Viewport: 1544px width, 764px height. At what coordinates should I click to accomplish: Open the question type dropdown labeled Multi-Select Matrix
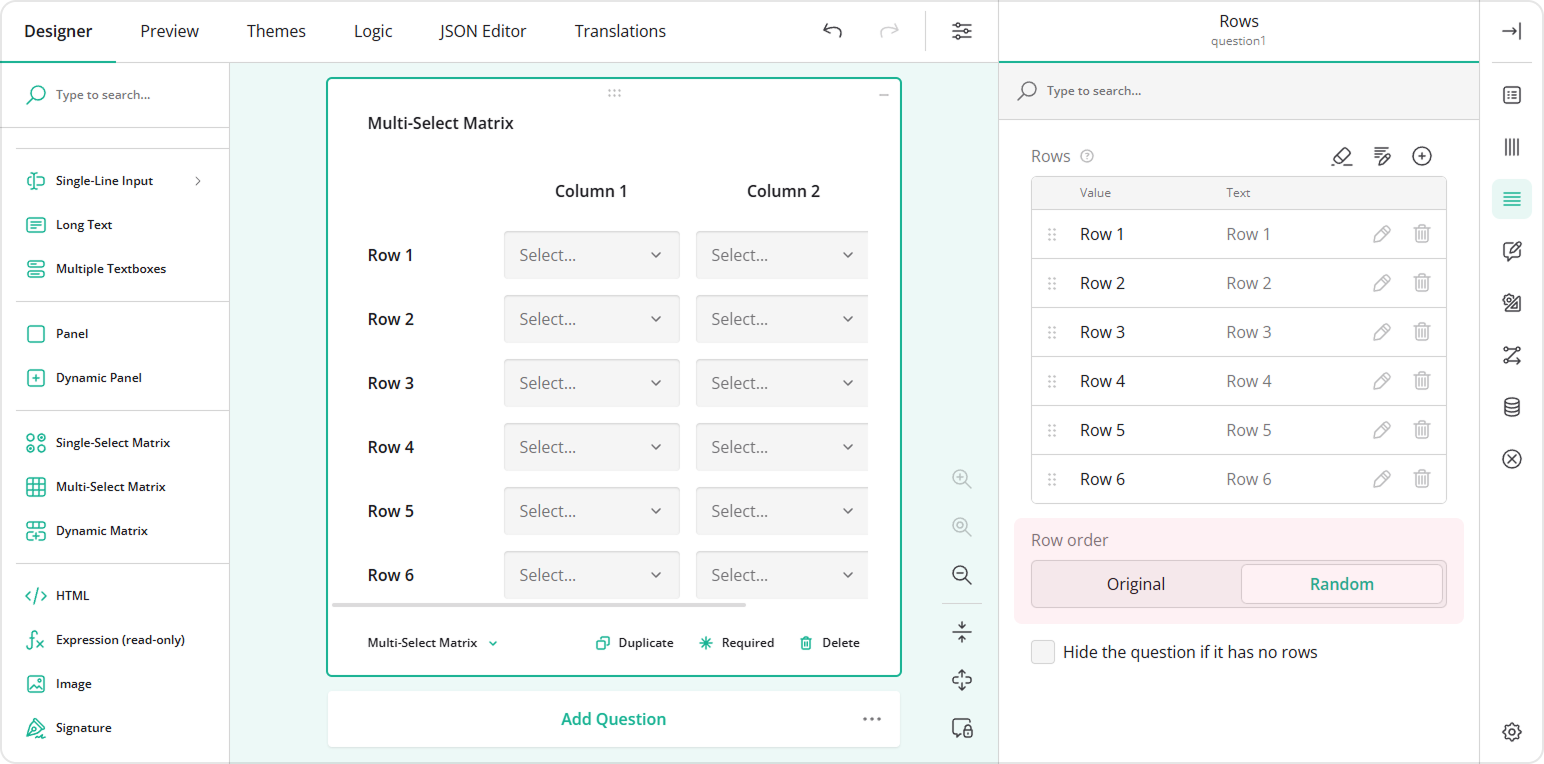coord(432,642)
